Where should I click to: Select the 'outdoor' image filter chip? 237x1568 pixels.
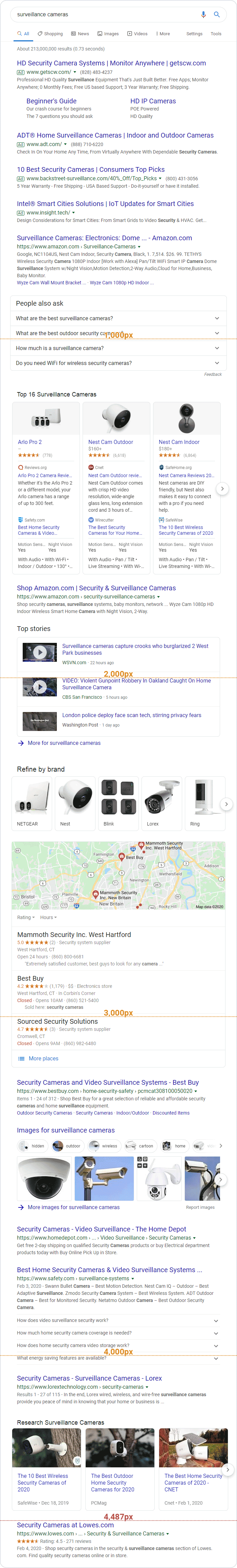pos(67,1146)
